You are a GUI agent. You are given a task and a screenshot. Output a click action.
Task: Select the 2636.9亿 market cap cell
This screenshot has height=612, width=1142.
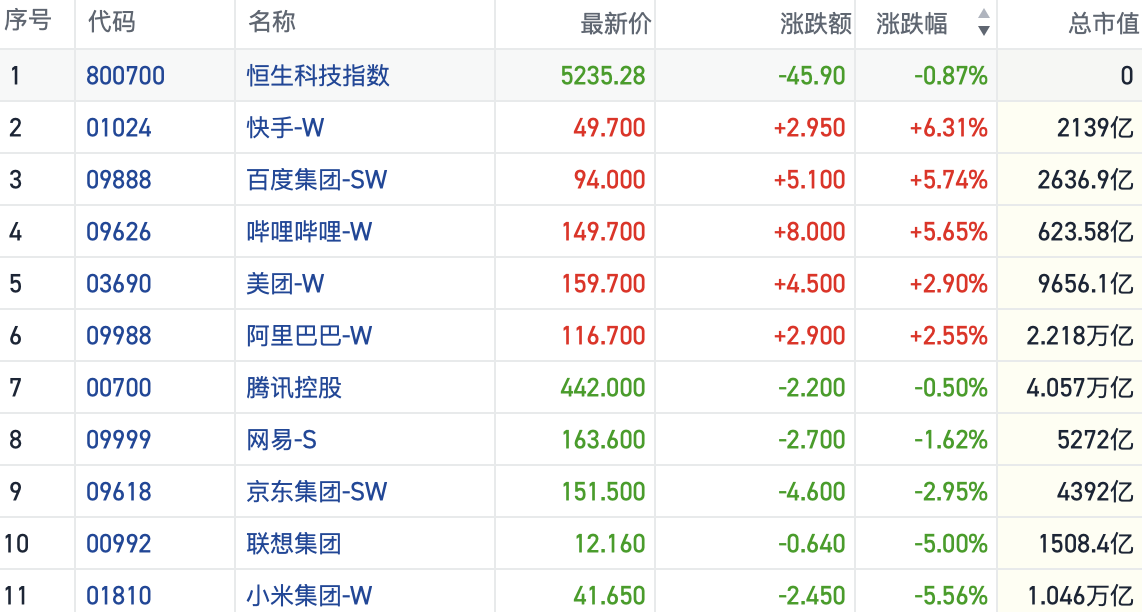click(x=1086, y=180)
